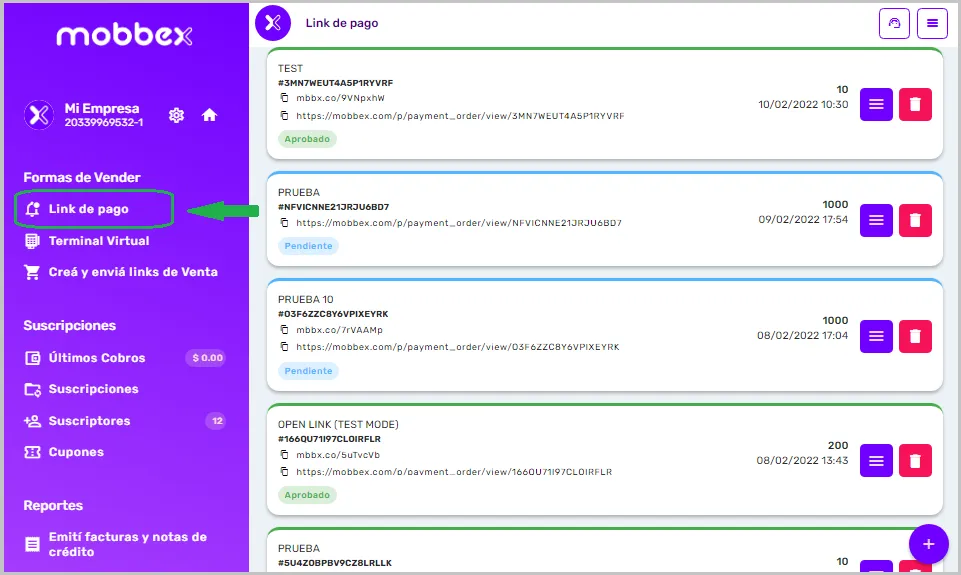The height and width of the screenshot is (575, 961).
Task: Open the payment_order URL for 166QU71I97CLOIRFLR
Action: pyautogui.click(x=454, y=472)
